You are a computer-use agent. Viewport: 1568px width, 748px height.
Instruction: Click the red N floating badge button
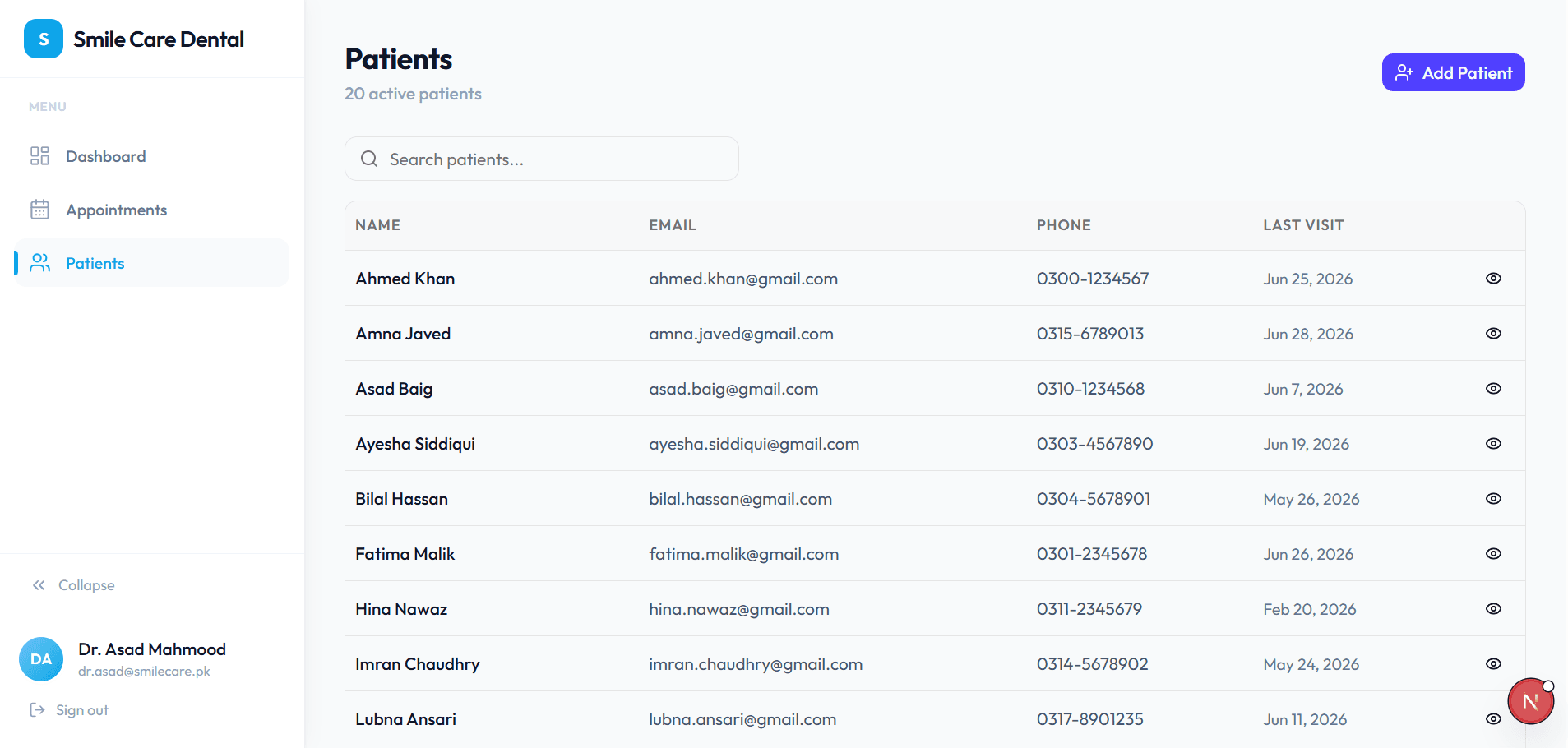pyautogui.click(x=1530, y=701)
